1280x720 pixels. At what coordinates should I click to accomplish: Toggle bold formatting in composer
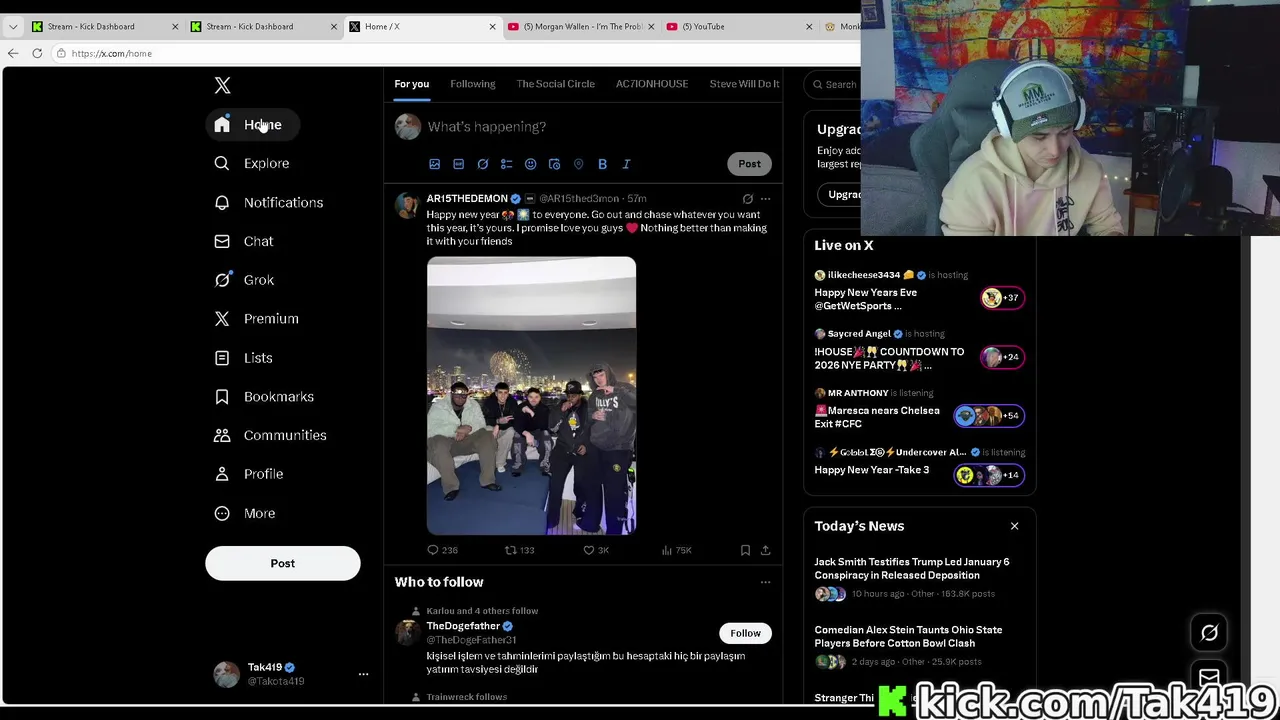[x=602, y=164]
